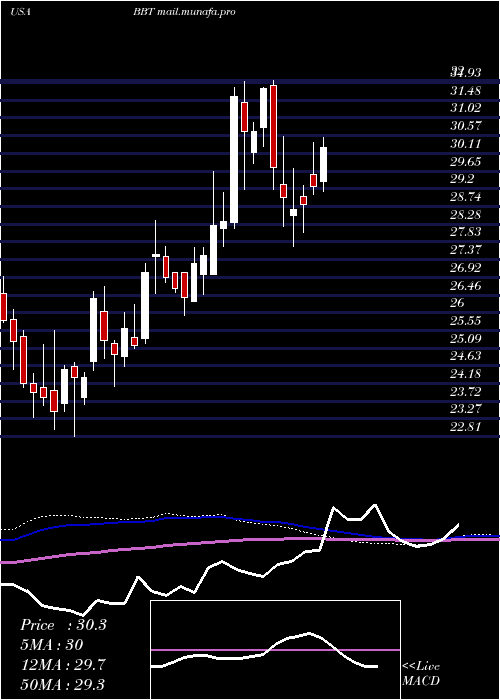This screenshot has height=700, width=500.
Task: Click the peak of the thick white indicator line
Action: pos(375,505)
